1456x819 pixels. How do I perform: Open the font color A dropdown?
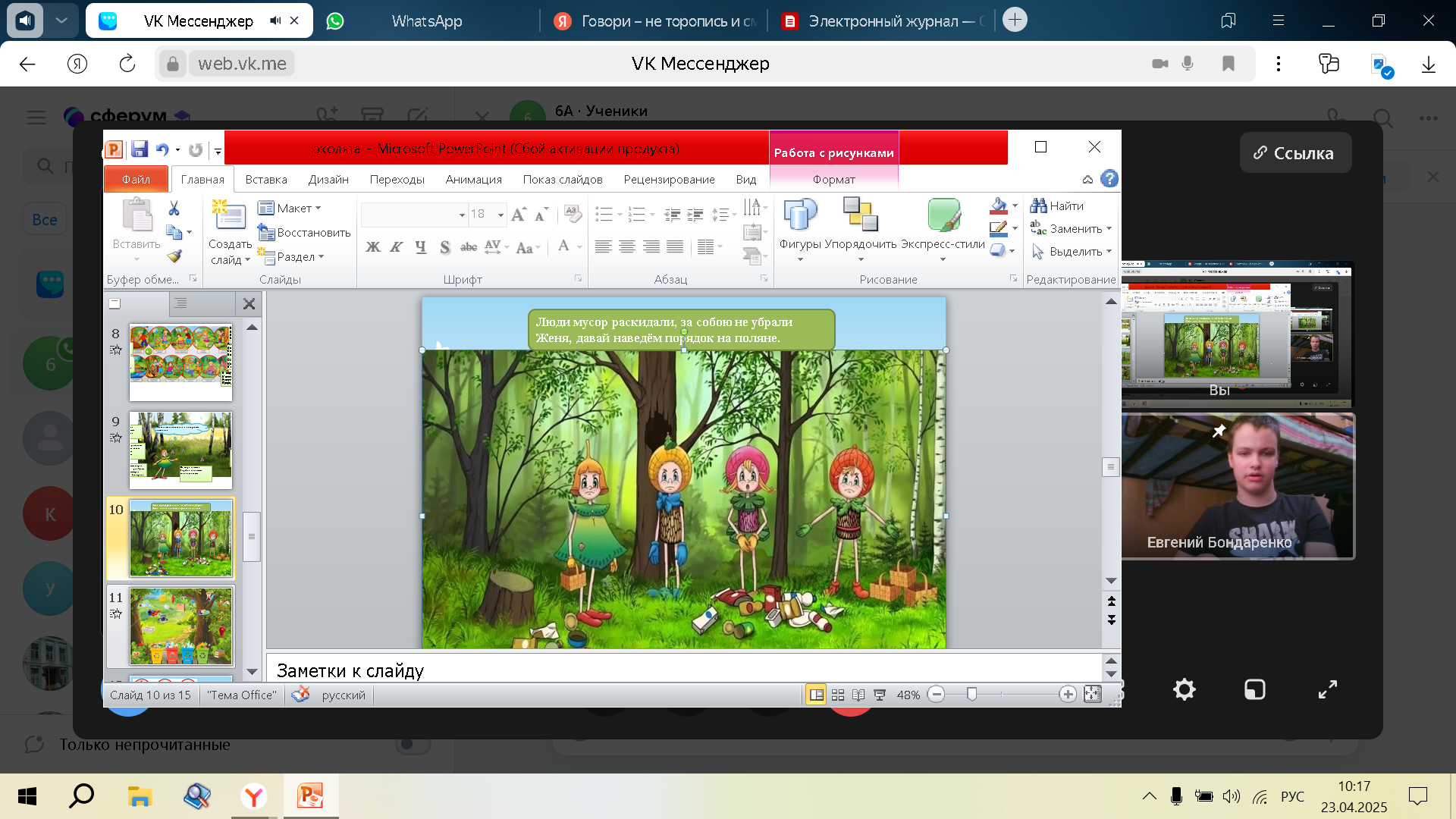tap(579, 246)
